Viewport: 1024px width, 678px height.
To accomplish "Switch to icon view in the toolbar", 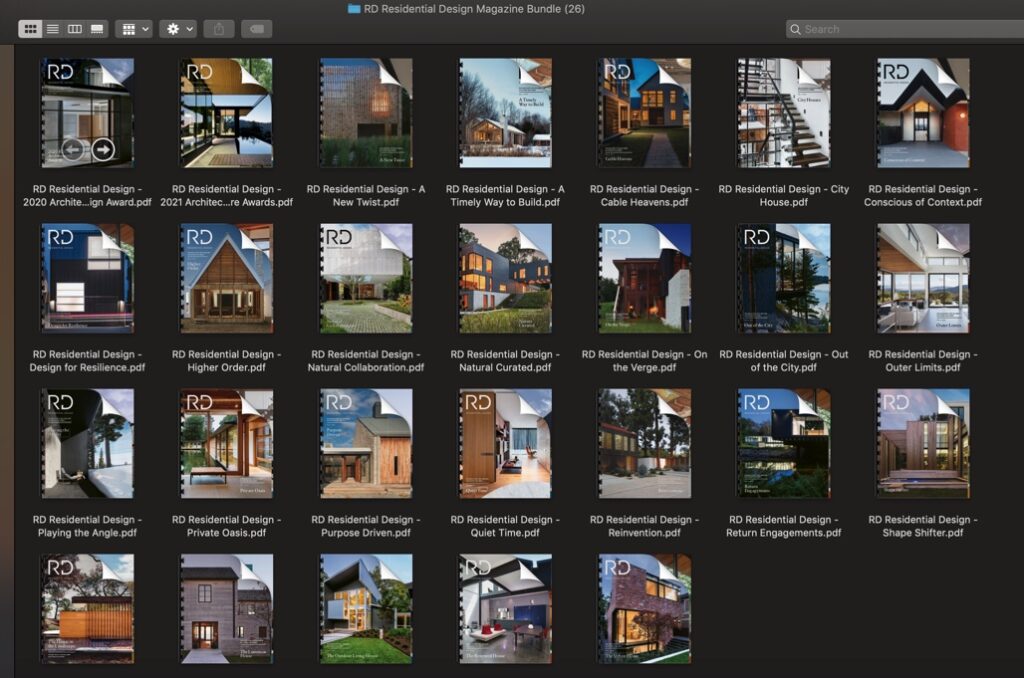I will coord(32,28).
